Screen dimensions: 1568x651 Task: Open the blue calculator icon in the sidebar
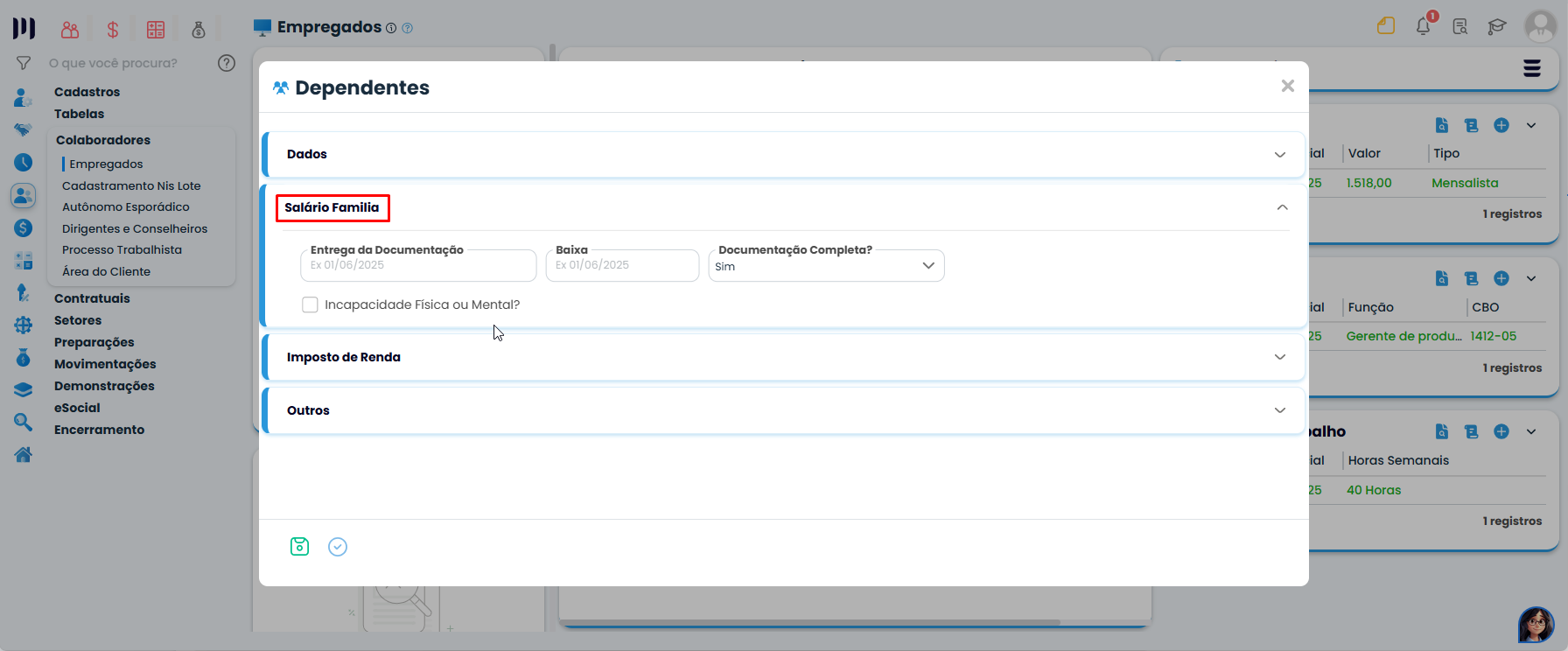pyautogui.click(x=23, y=261)
